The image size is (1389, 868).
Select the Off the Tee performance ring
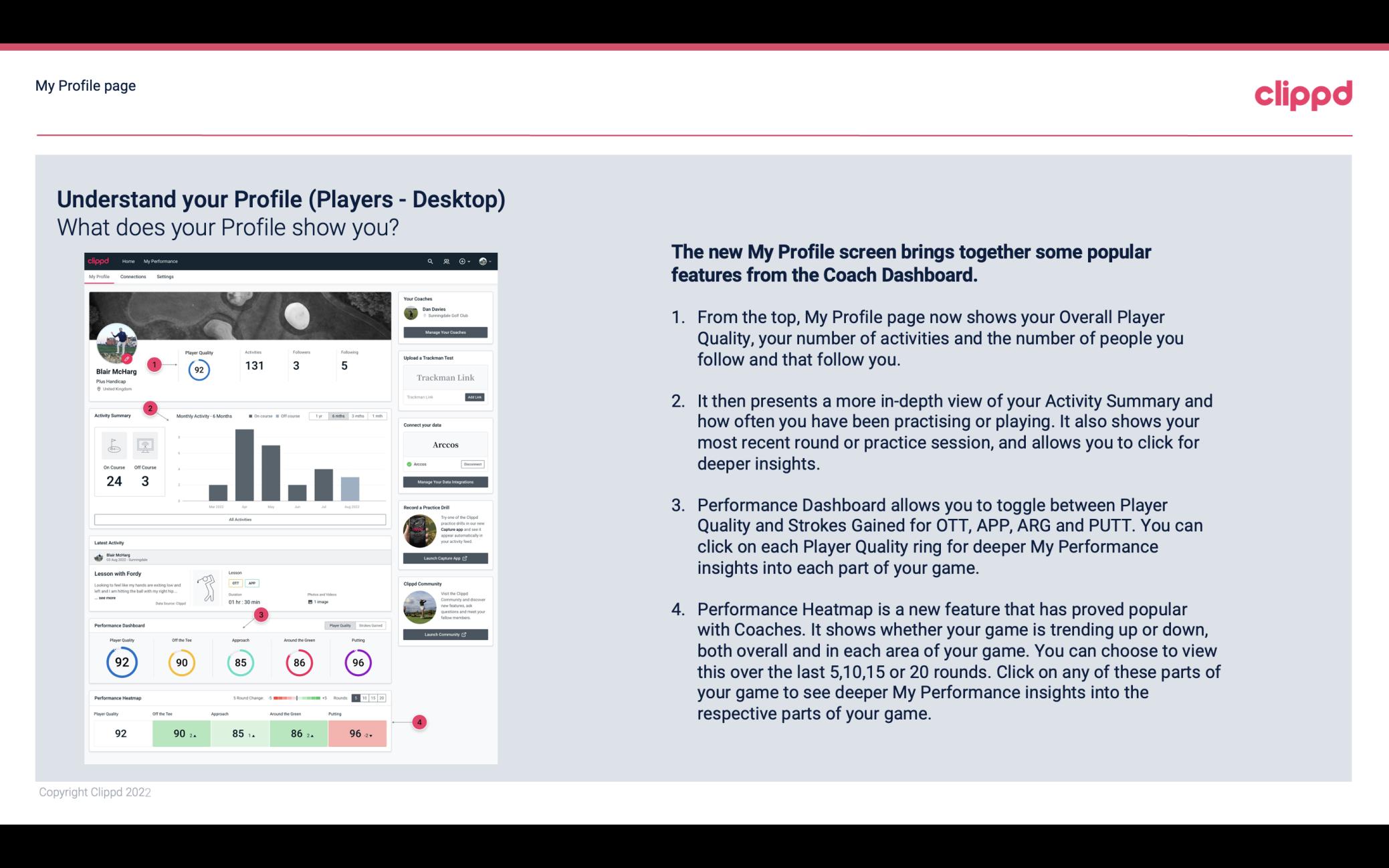click(x=180, y=662)
